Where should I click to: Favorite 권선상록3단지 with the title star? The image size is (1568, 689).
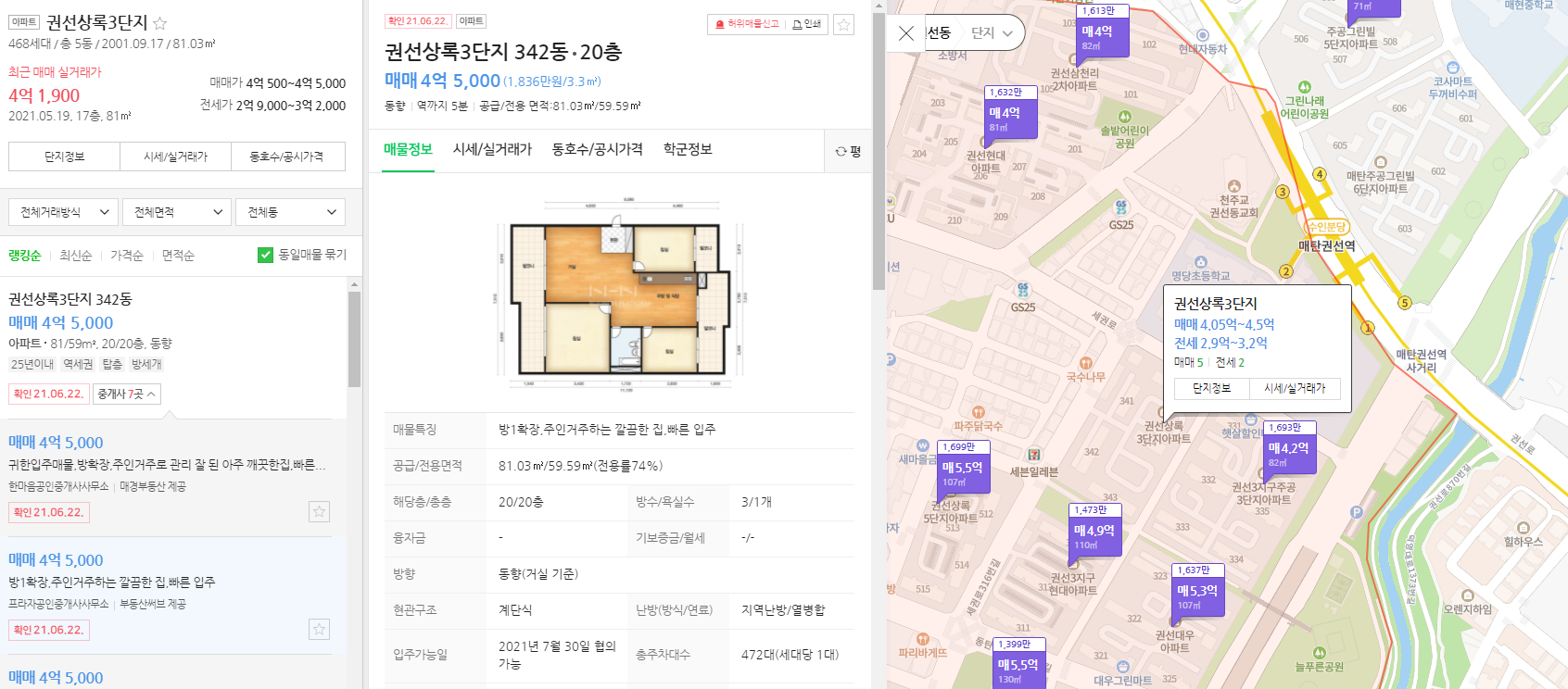pyautogui.click(x=159, y=23)
